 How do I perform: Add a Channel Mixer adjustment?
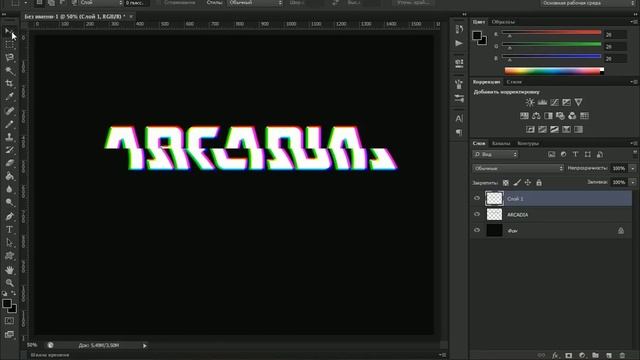tap(572, 116)
